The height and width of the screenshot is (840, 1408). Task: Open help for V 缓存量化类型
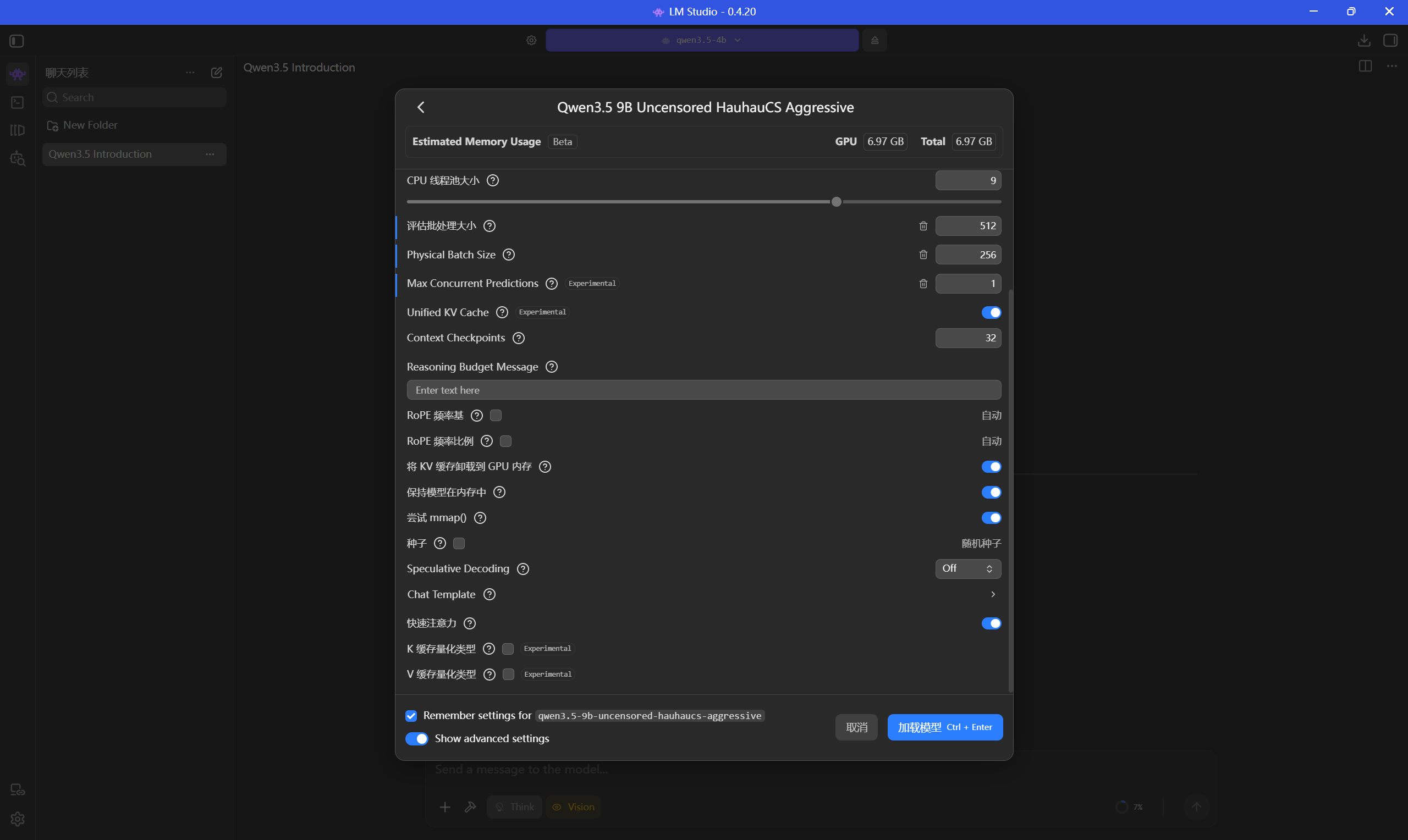[490, 674]
